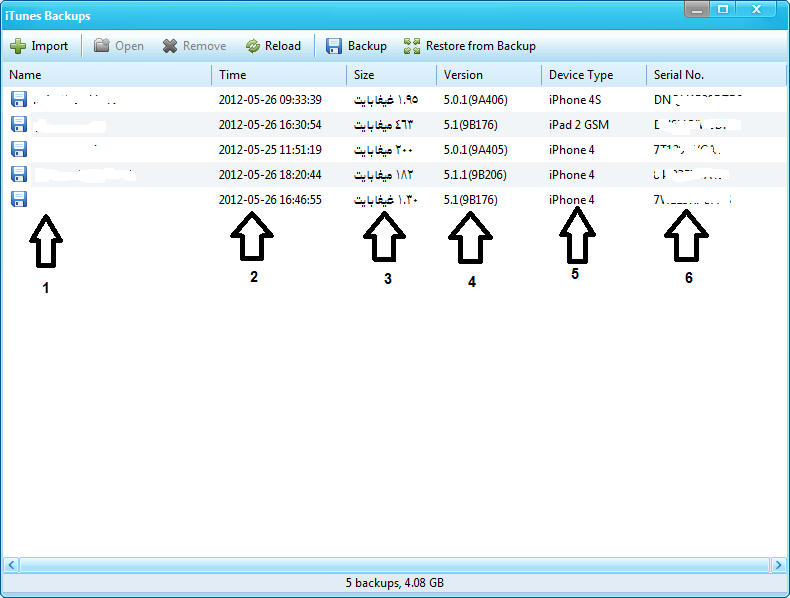The image size is (790, 598).
Task: Maximize the iTunes Backups window
Action: click(x=723, y=9)
